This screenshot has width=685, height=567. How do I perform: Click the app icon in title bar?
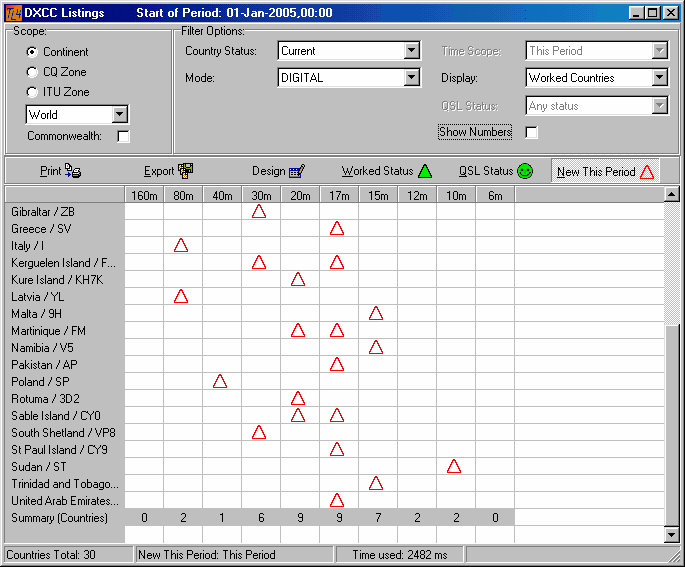(x=13, y=13)
